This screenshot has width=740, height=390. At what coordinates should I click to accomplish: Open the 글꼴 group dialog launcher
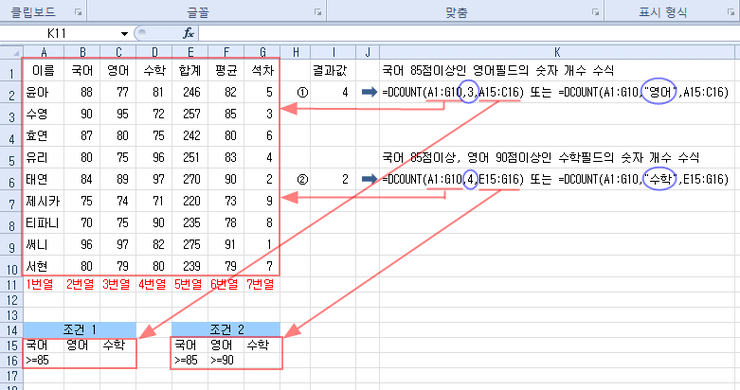[318, 12]
